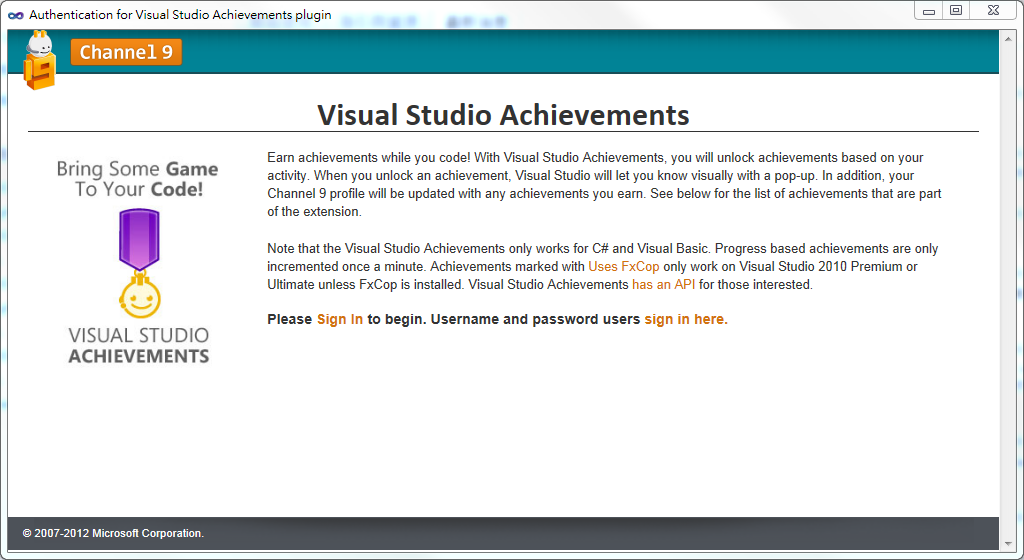The image size is (1024, 560).
Task: Click the Channel 9 mascot logo
Action: click(39, 61)
